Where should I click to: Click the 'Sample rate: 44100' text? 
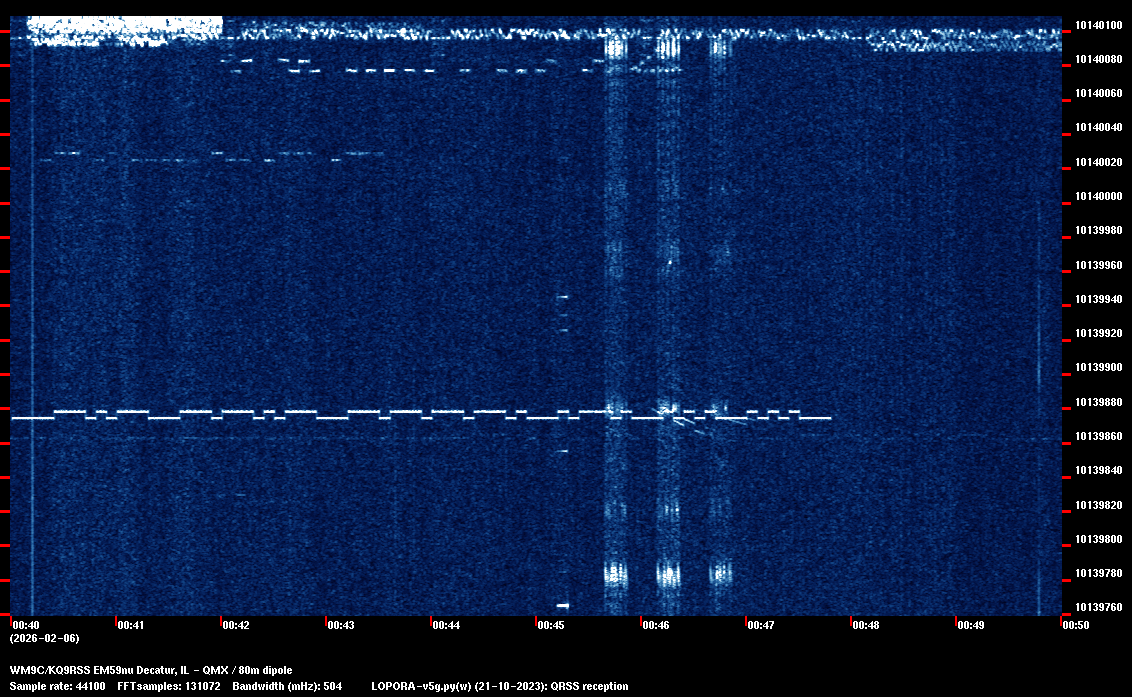click(58, 686)
